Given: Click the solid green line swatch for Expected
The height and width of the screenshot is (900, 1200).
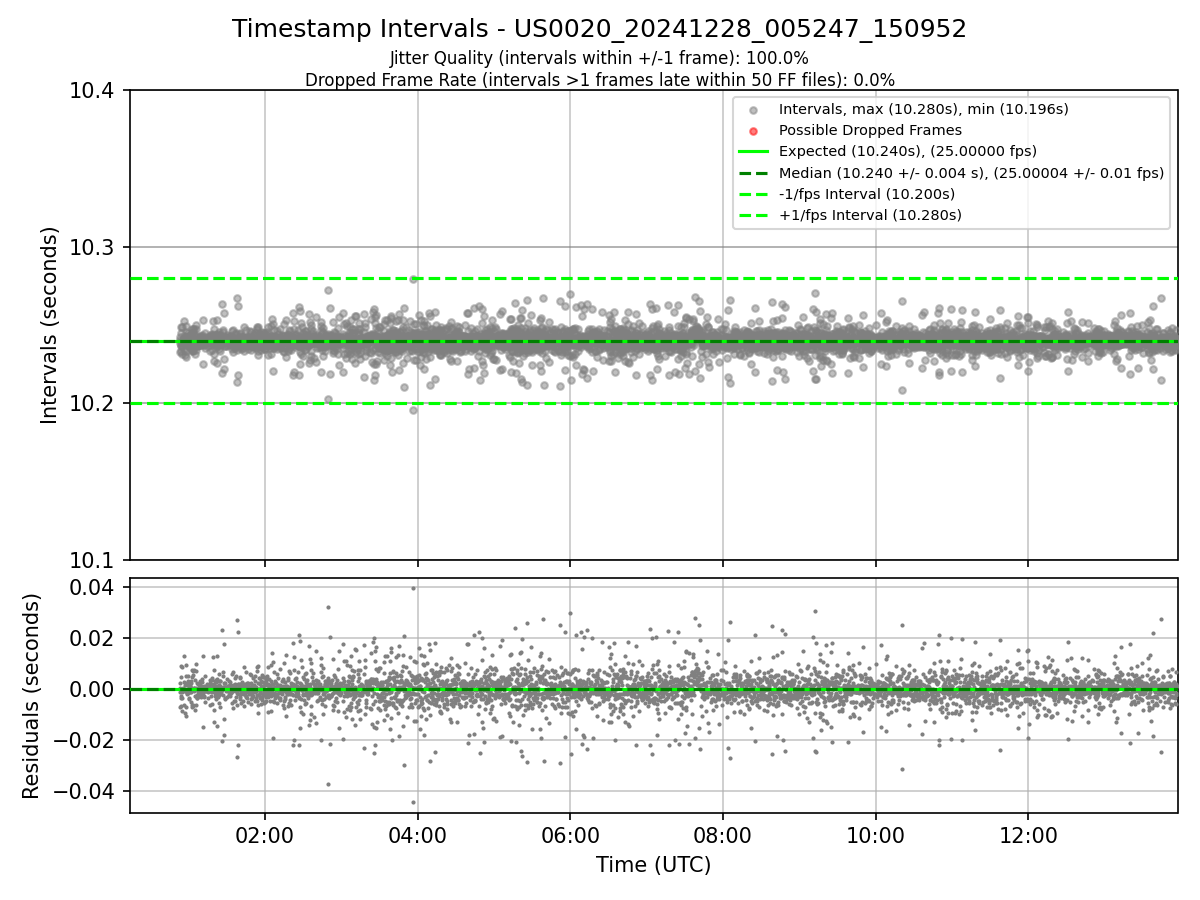Looking at the screenshot, I should 754,152.
